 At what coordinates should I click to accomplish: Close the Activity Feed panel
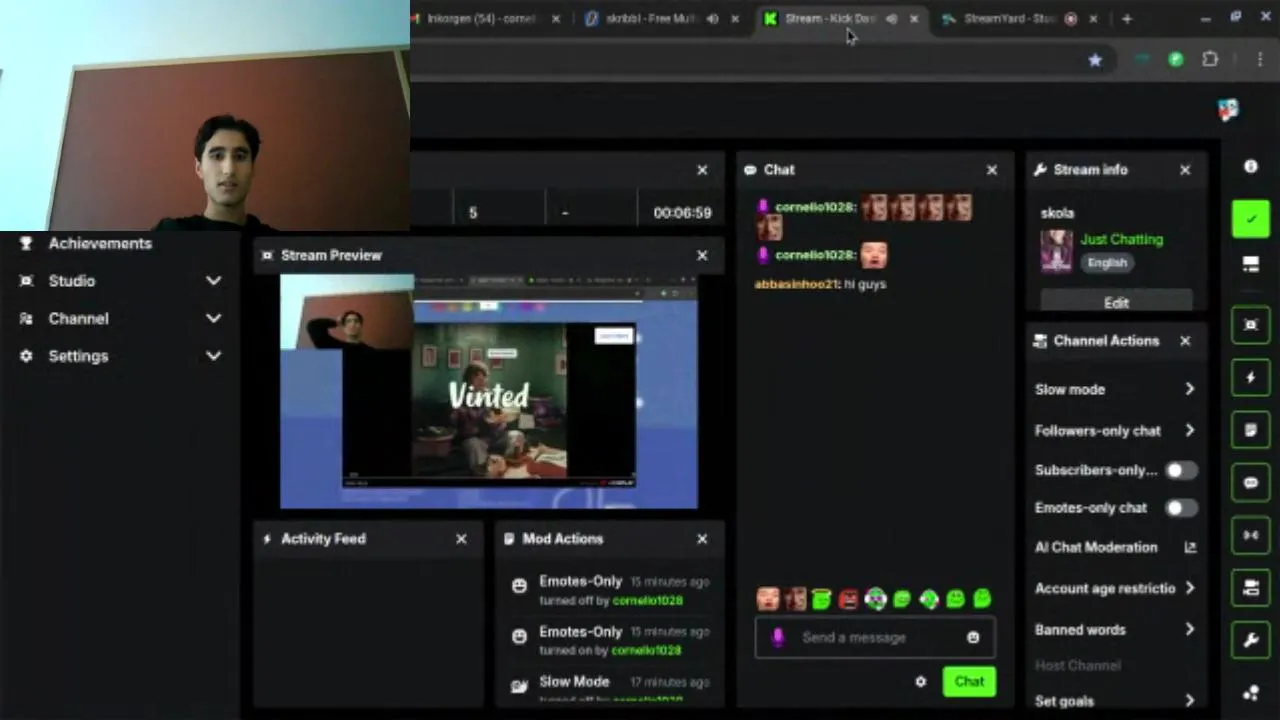[x=461, y=539]
